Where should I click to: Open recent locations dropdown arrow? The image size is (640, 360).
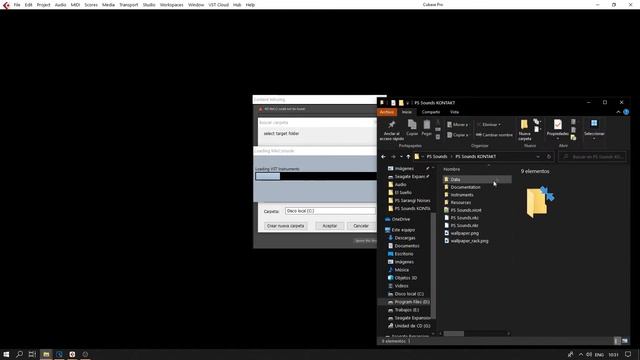tap(401, 157)
